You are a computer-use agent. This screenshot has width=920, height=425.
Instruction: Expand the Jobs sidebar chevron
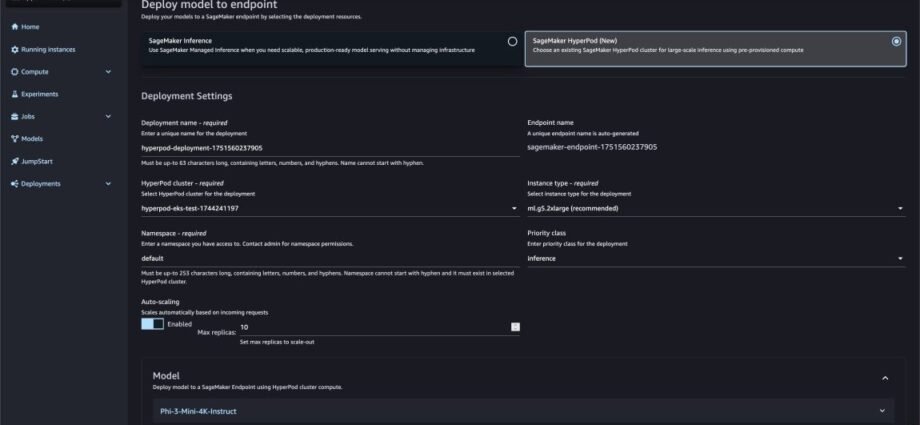(108, 116)
